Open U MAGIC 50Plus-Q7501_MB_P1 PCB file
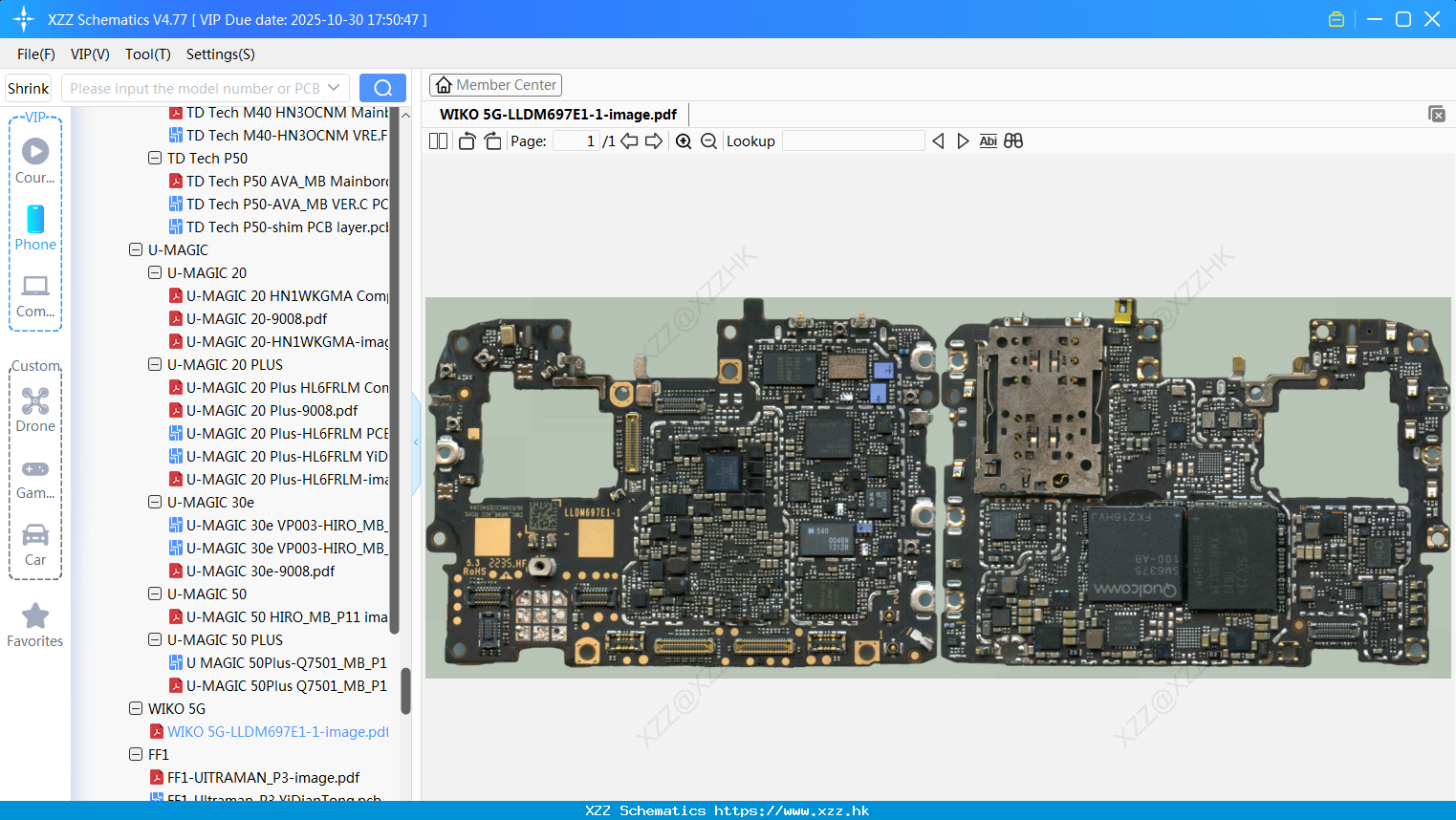The height and width of the screenshot is (820, 1456). click(x=278, y=663)
